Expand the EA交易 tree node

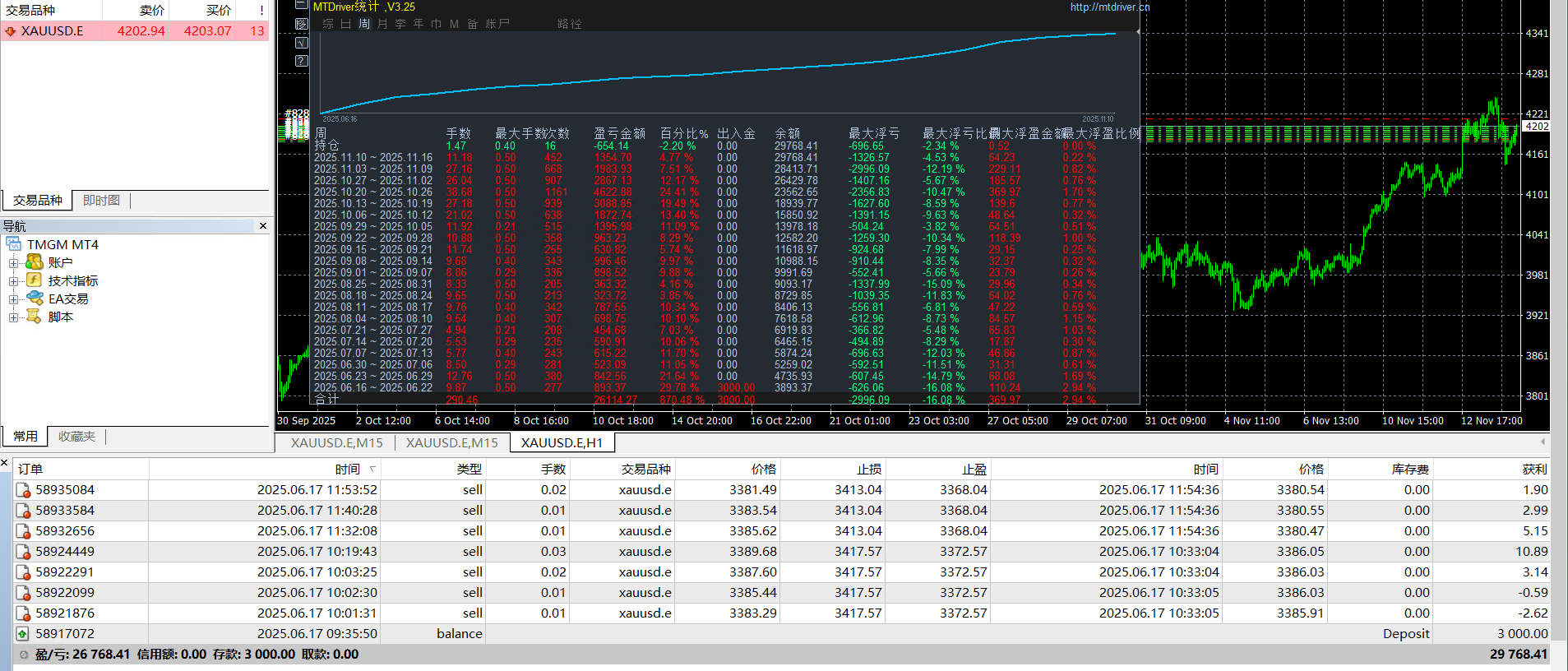point(13,299)
